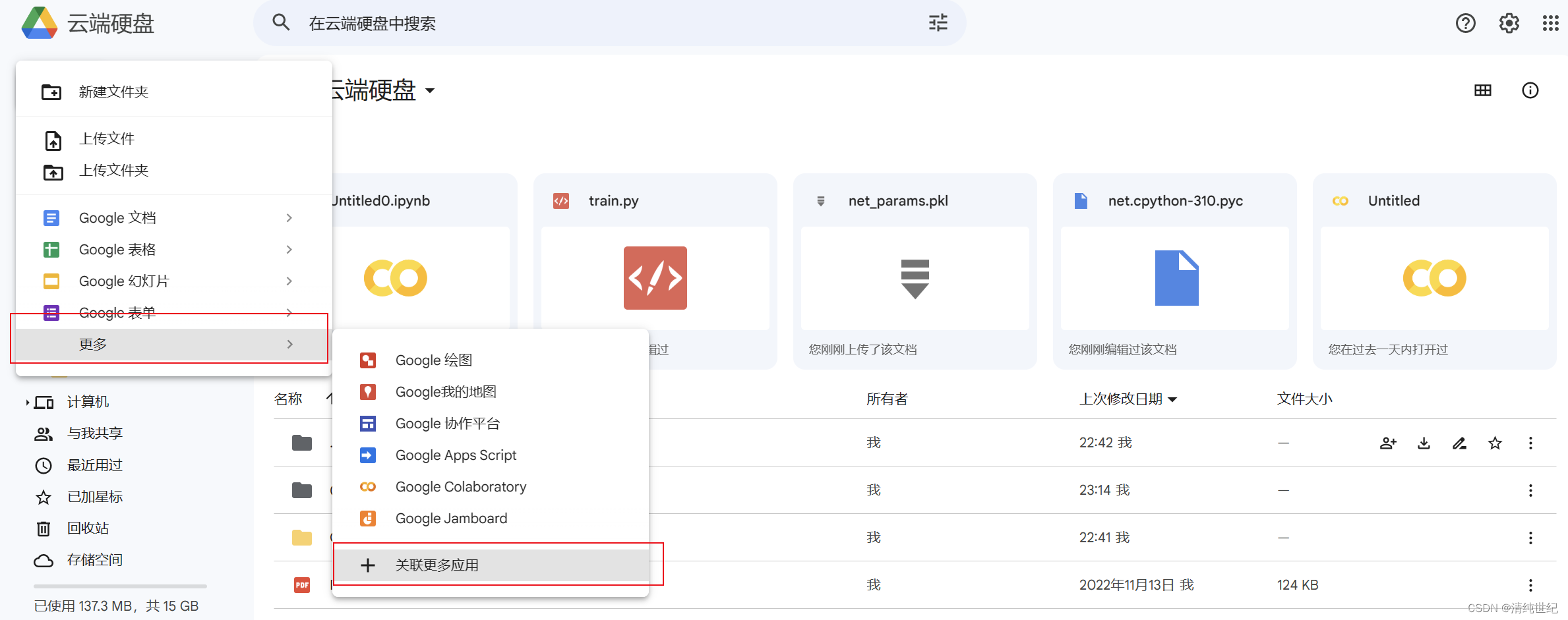The width and height of the screenshot is (1568, 620).
Task: Click the yellow folder icon in 22:41 row
Action: [x=302, y=538]
